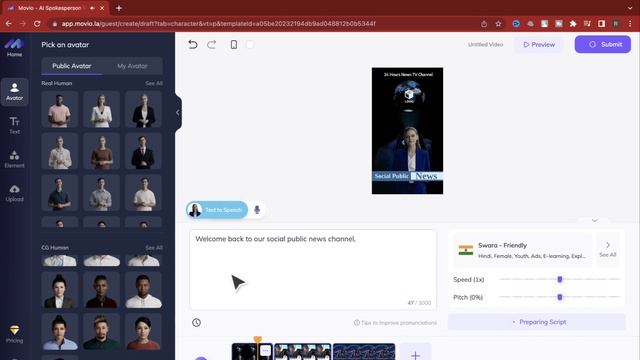Open the Movio Home logo
The image size is (640, 360).
pyautogui.click(x=14, y=47)
